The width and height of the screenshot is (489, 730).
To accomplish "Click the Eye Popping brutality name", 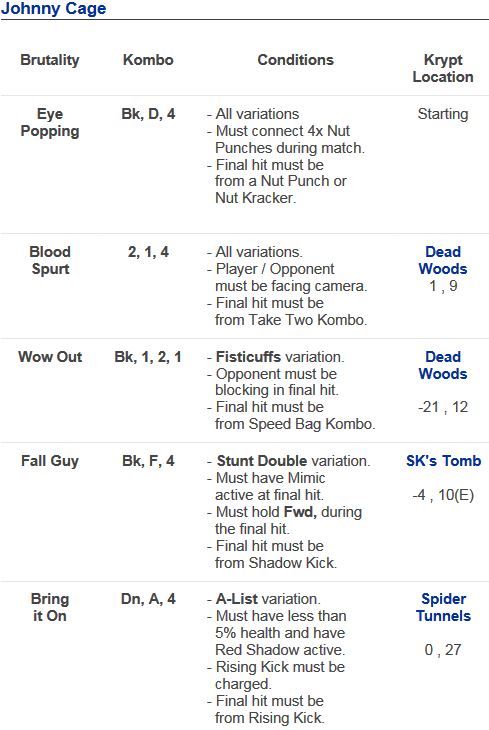I will (50, 122).
